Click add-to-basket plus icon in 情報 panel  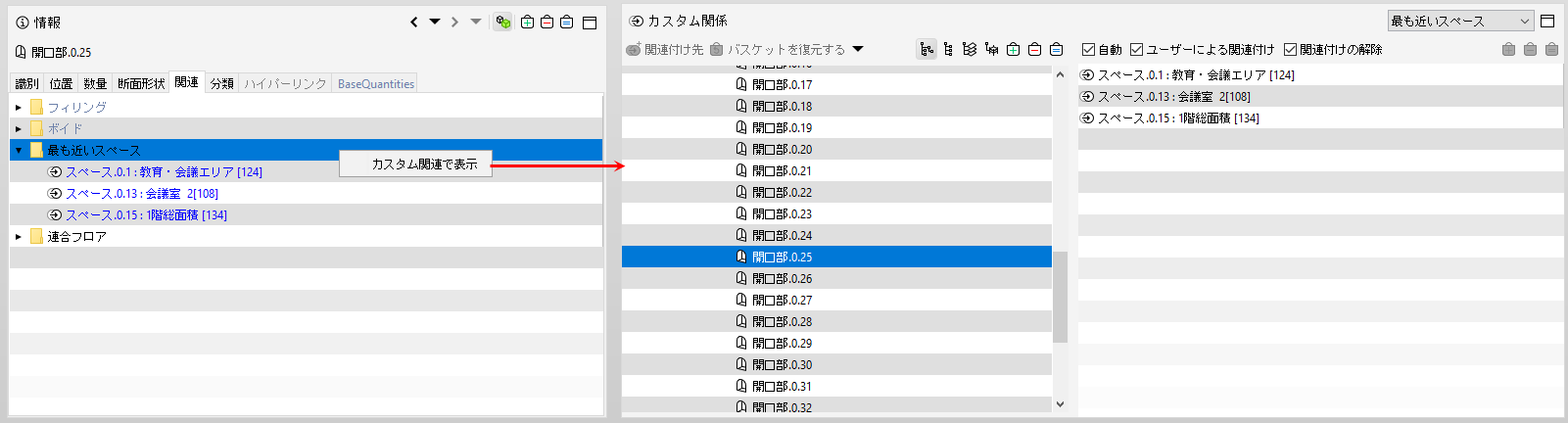click(528, 22)
